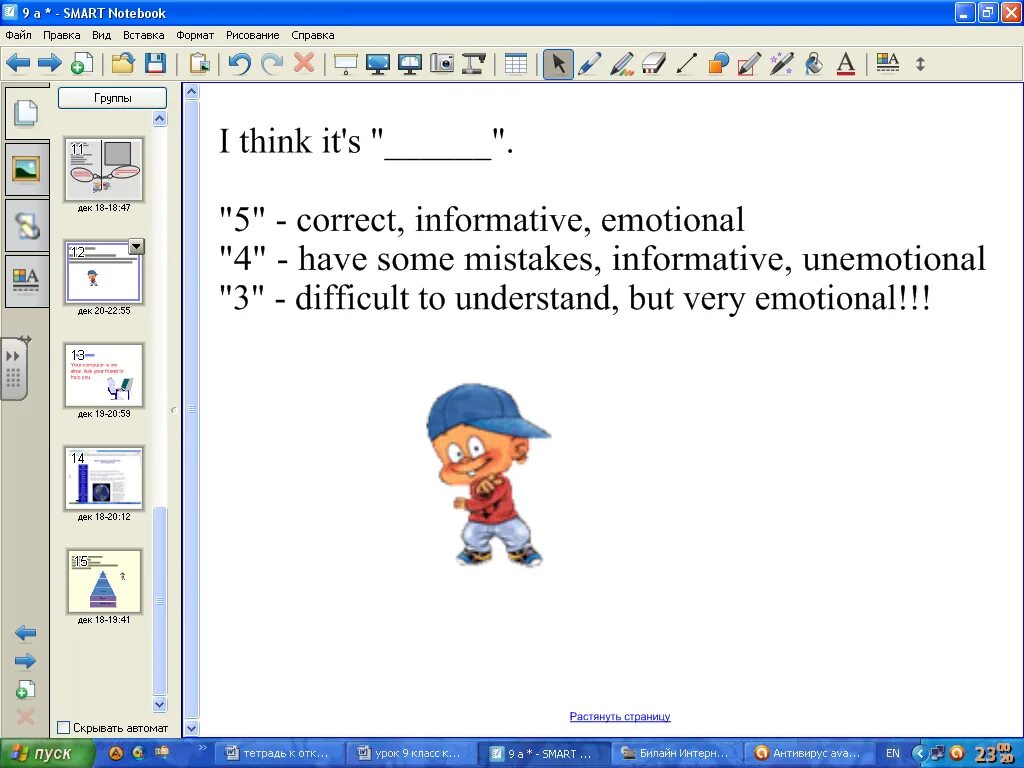The image size is (1024, 768).
Task: Select page 15 pyramid thumbnail
Action: click(x=104, y=581)
